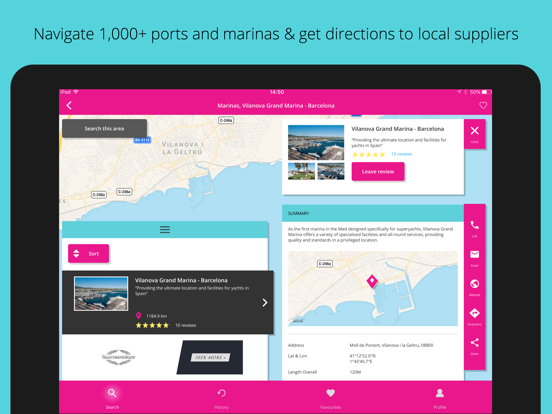
Task: Share the marina using the share icon
Action: (475, 342)
